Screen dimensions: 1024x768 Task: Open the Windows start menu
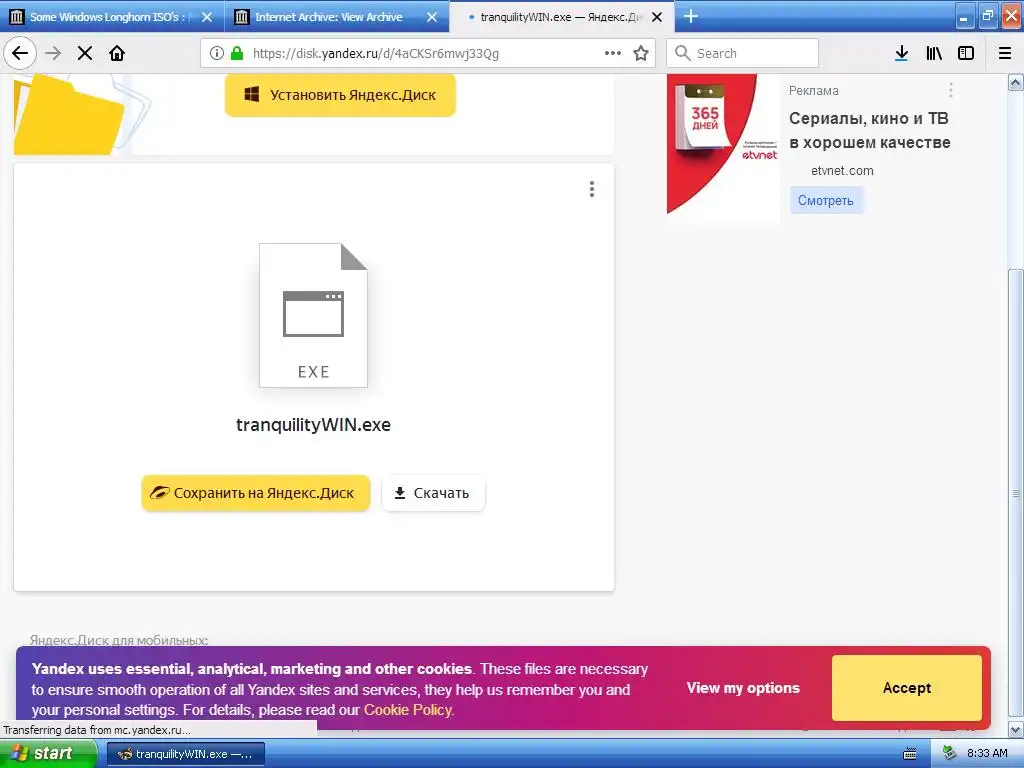47,754
